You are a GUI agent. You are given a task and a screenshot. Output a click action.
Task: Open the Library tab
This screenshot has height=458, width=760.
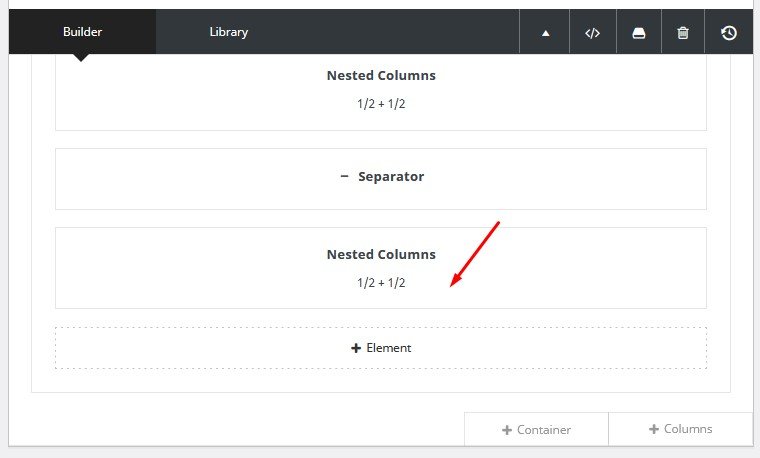pyautogui.click(x=228, y=32)
